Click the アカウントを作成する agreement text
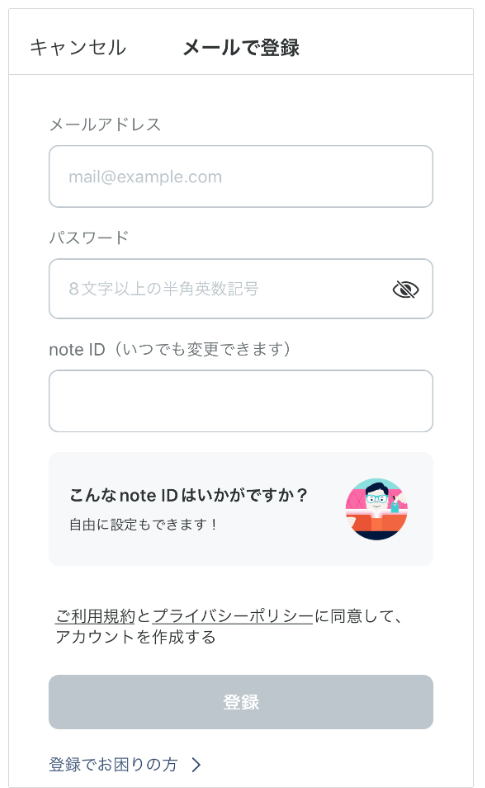The width and height of the screenshot is (485, 788). point(136,637)
